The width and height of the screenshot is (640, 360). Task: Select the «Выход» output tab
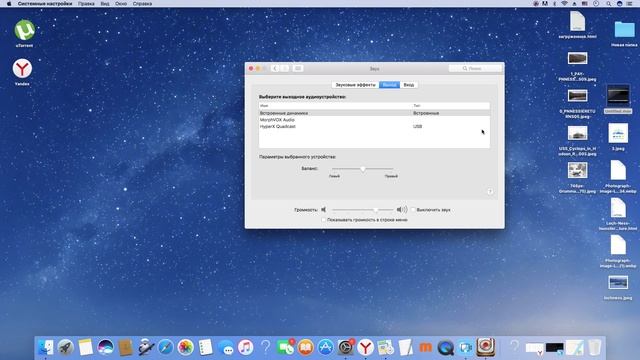(x=389, y=85)
